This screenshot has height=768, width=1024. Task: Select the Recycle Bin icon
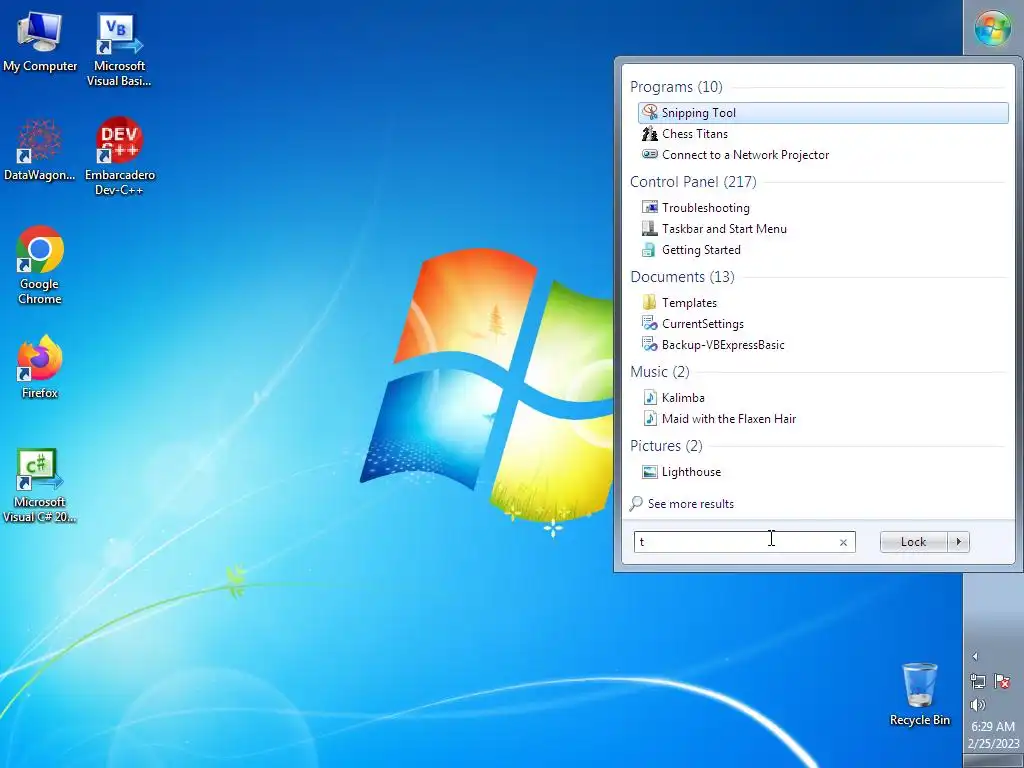pos(920,695)
